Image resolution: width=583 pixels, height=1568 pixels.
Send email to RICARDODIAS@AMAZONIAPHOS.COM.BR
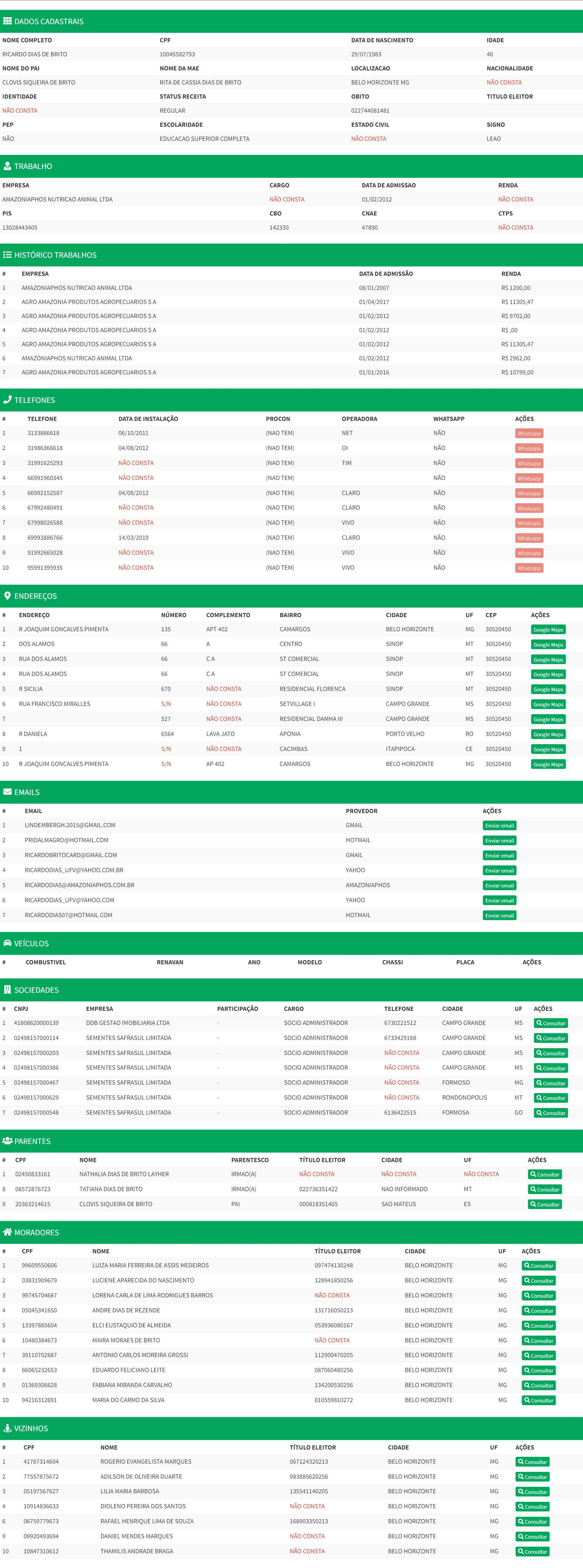500,886
